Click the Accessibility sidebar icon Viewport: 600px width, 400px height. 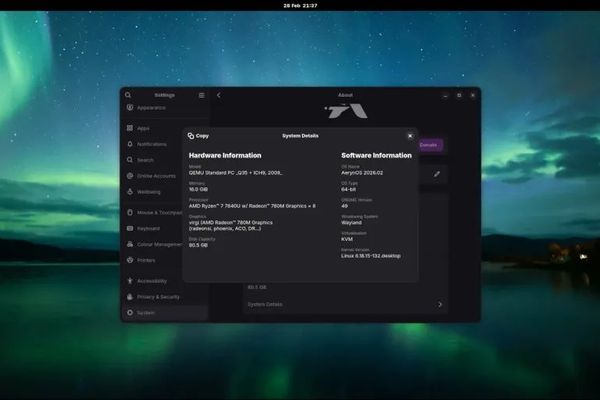tap(130, 281)
